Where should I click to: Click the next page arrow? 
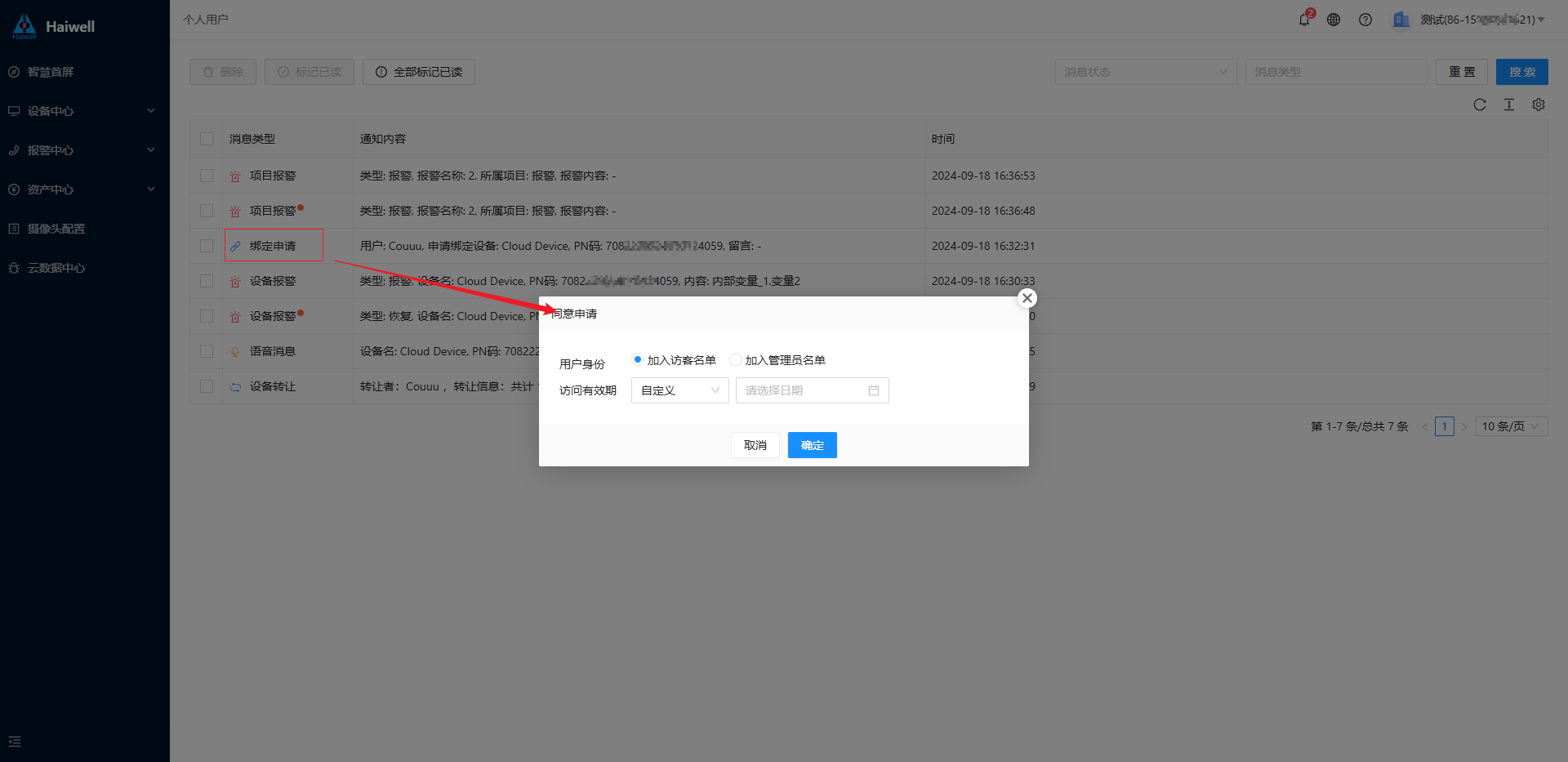click(x=1464, y=426)
